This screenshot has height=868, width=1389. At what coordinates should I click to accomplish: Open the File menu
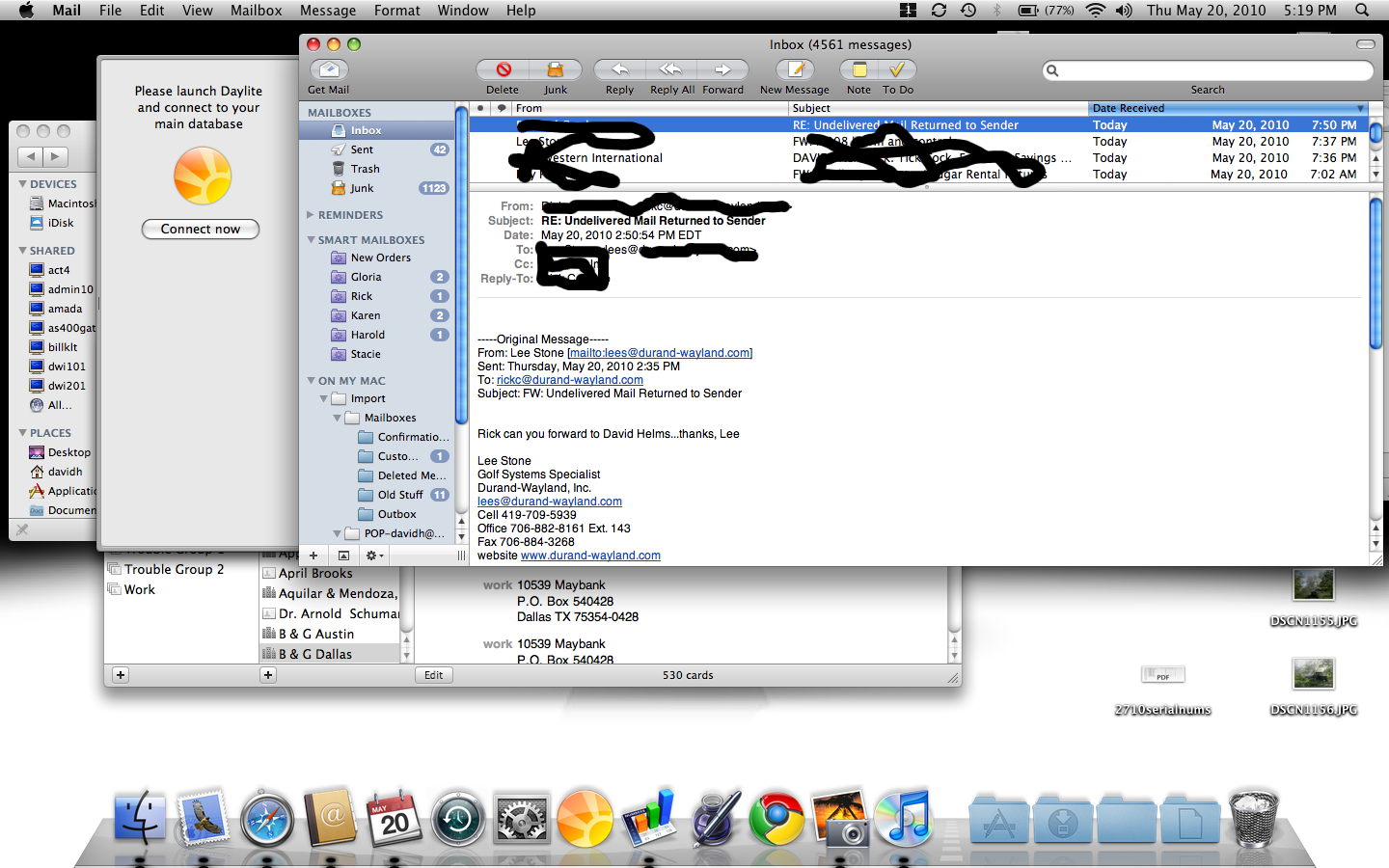(110, 11)
